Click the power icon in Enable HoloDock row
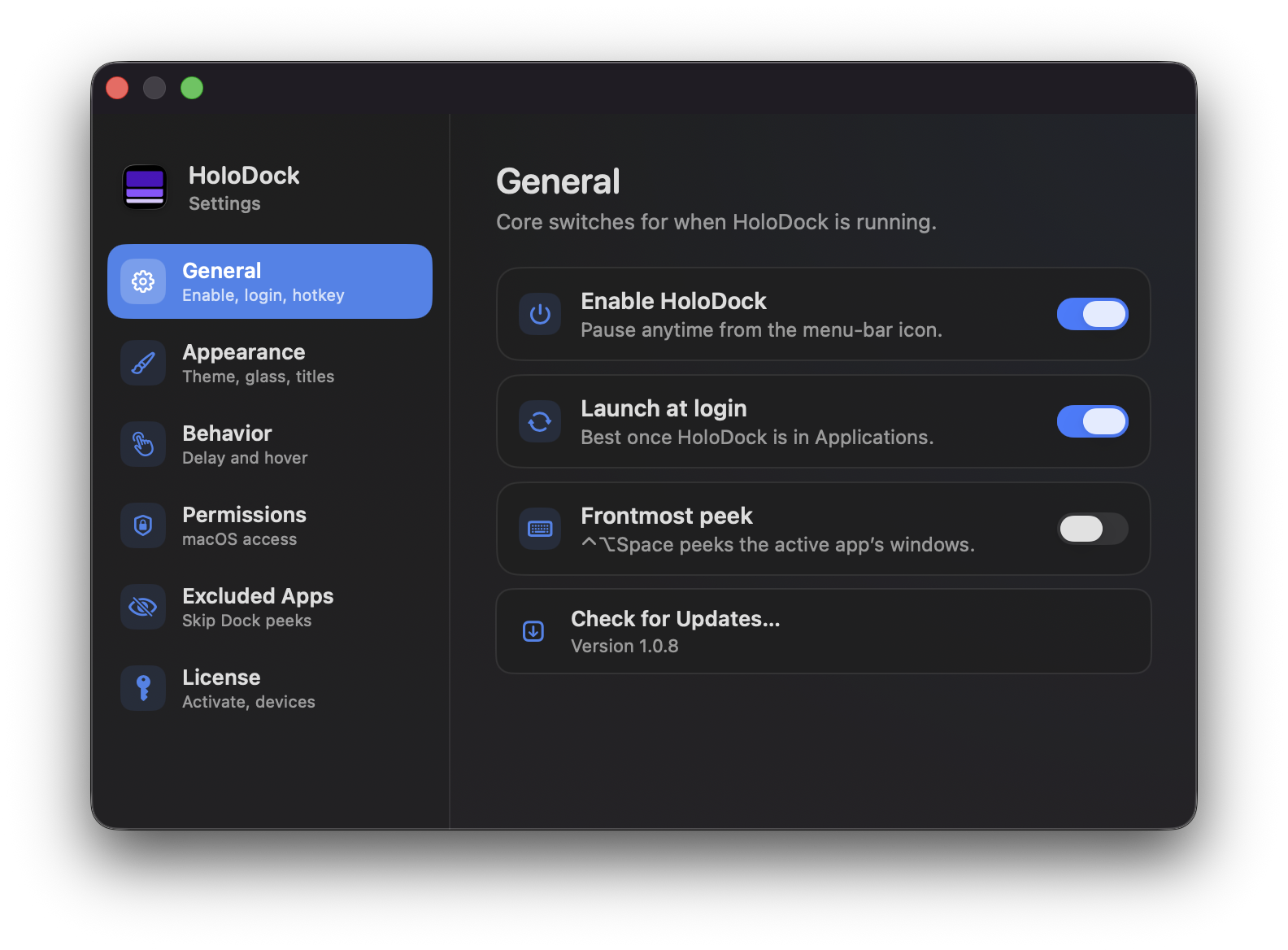The height and width of the screenshot is (950, 1288). click(x=540, y=314)
